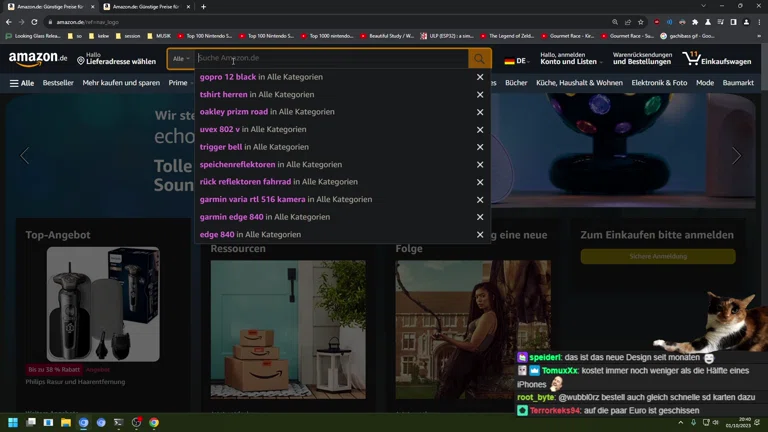Image resolution: width=768 pixels, height=432 pixels.
Task: Open the Alle search category dropdown
Action: pos(181,59)
